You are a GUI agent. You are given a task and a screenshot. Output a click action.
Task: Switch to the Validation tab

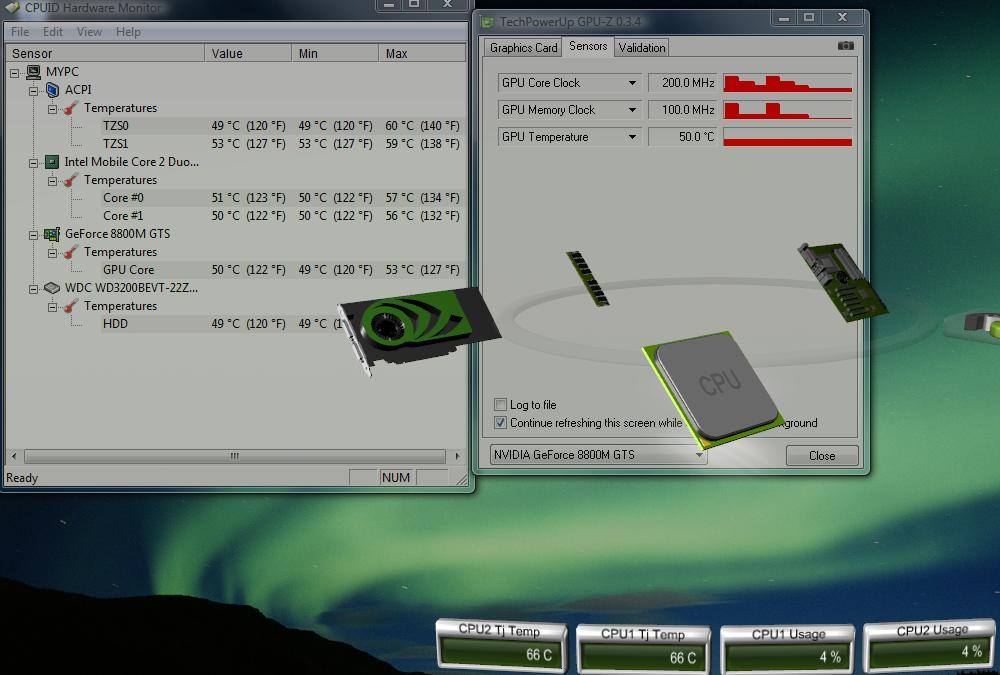pos(642,48)
